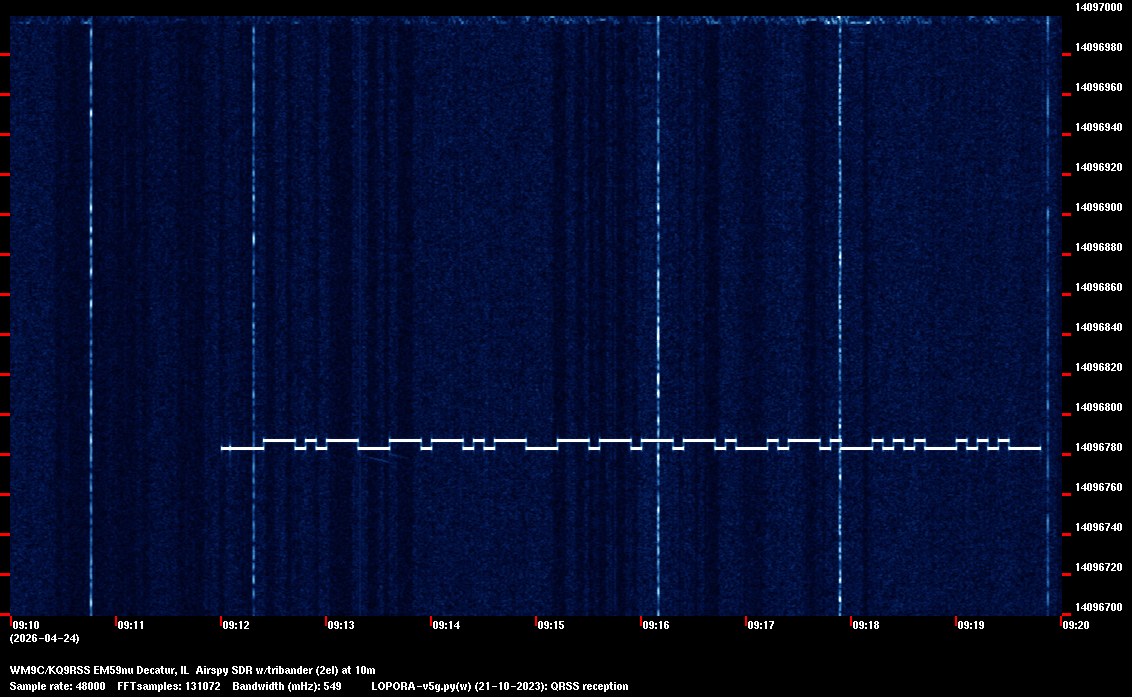This screenshot has height=697, width=1132.
Task: Select the 14096800 frequency label
Action: [x=1098, y=407]
